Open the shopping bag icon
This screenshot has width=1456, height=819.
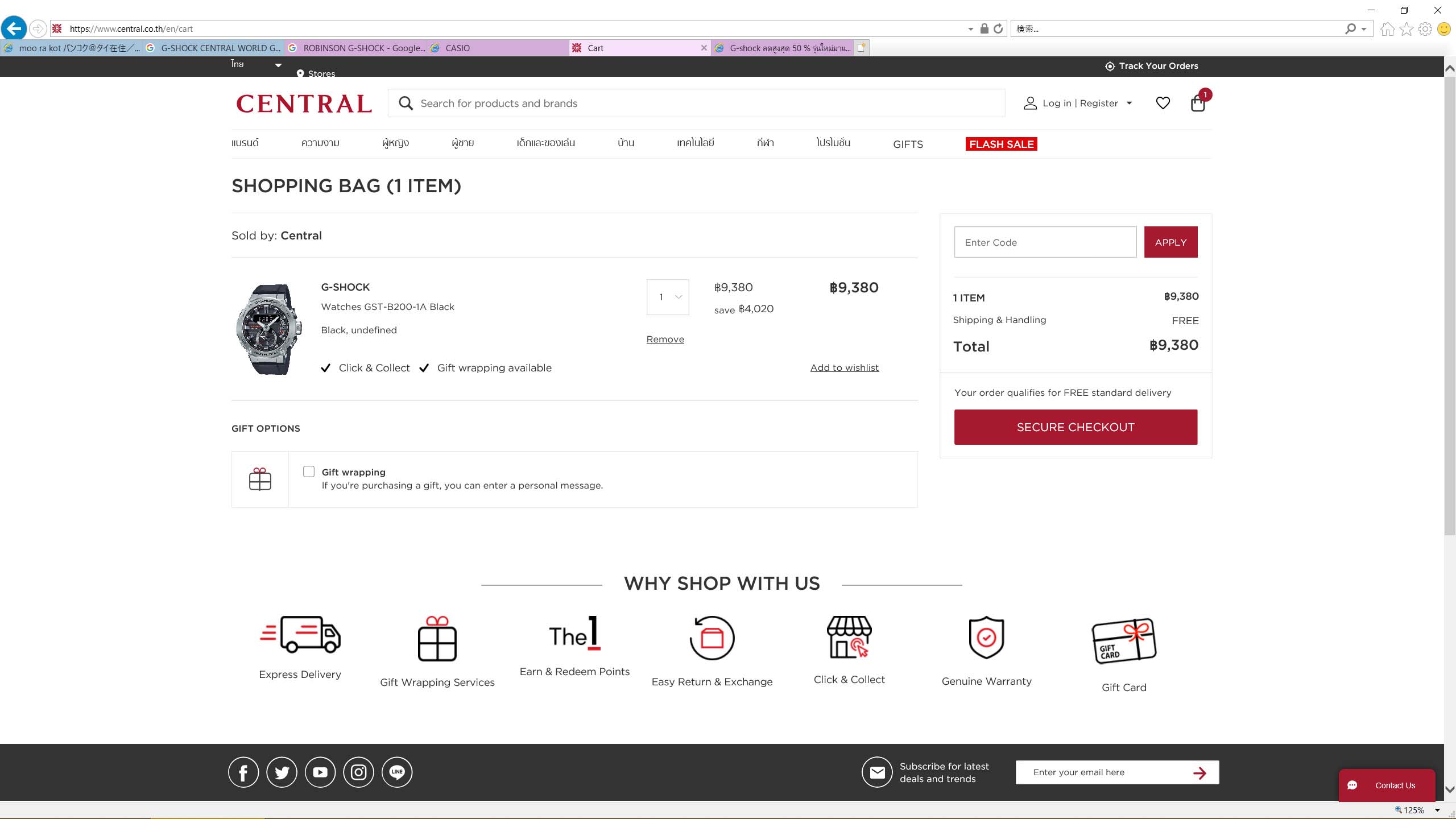[1198, 103]
